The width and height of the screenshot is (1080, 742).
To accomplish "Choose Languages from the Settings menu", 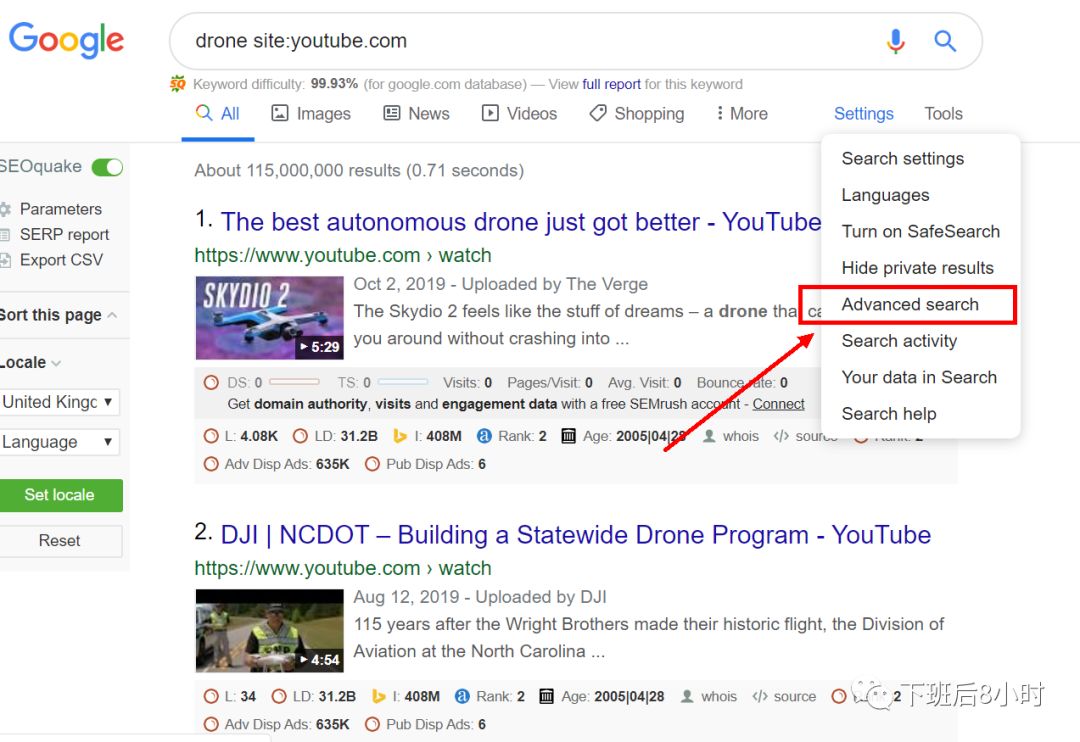I will point(885,195).
